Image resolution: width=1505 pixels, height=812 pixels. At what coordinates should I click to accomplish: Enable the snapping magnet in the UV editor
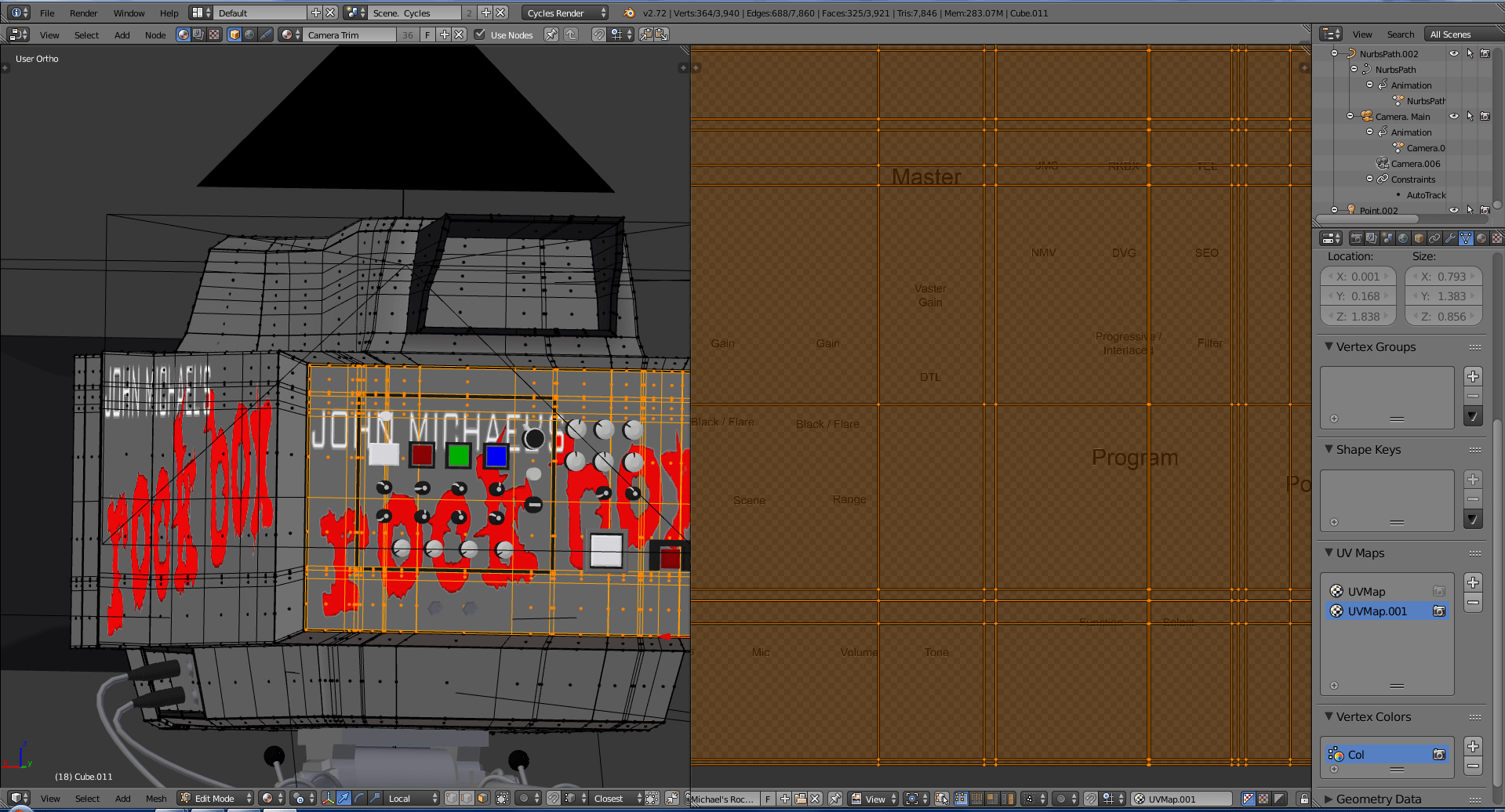point(1090,800)
